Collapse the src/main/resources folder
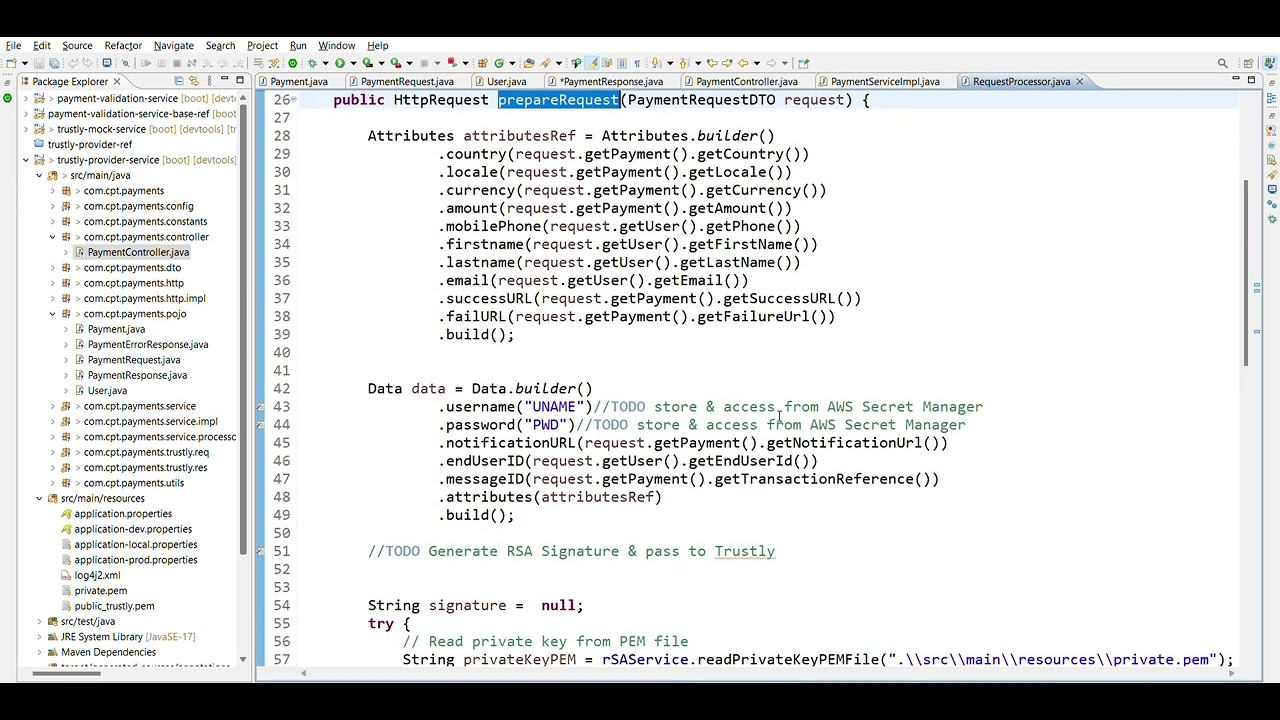Image resolution: width=1280 pixels, height=720 pixels. tap(39, 498)
